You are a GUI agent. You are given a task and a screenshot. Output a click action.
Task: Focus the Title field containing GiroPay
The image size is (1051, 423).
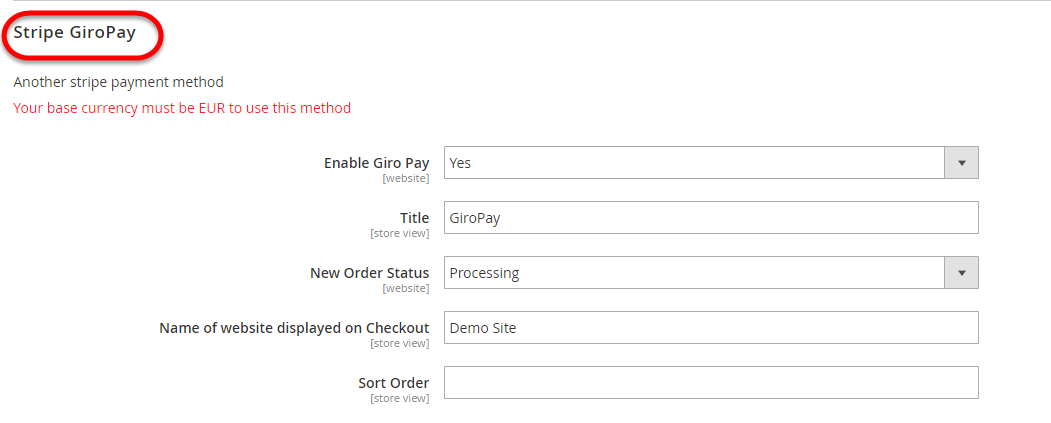point(710,218)
